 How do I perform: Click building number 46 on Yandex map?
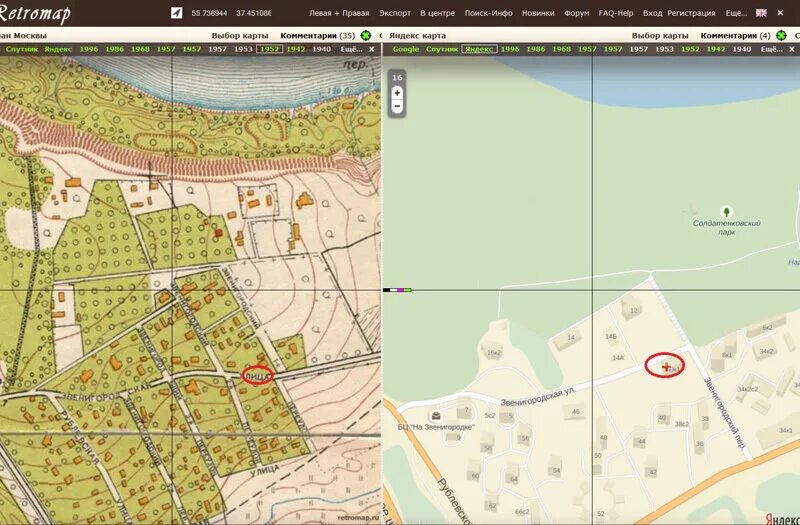(x=576, y=411)
